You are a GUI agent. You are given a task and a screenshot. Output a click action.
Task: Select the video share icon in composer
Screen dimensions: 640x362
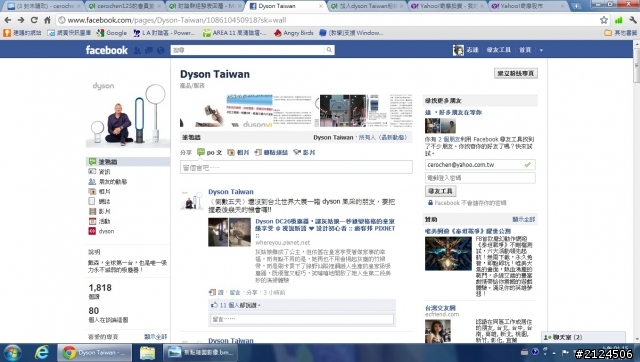click(297, 153)
